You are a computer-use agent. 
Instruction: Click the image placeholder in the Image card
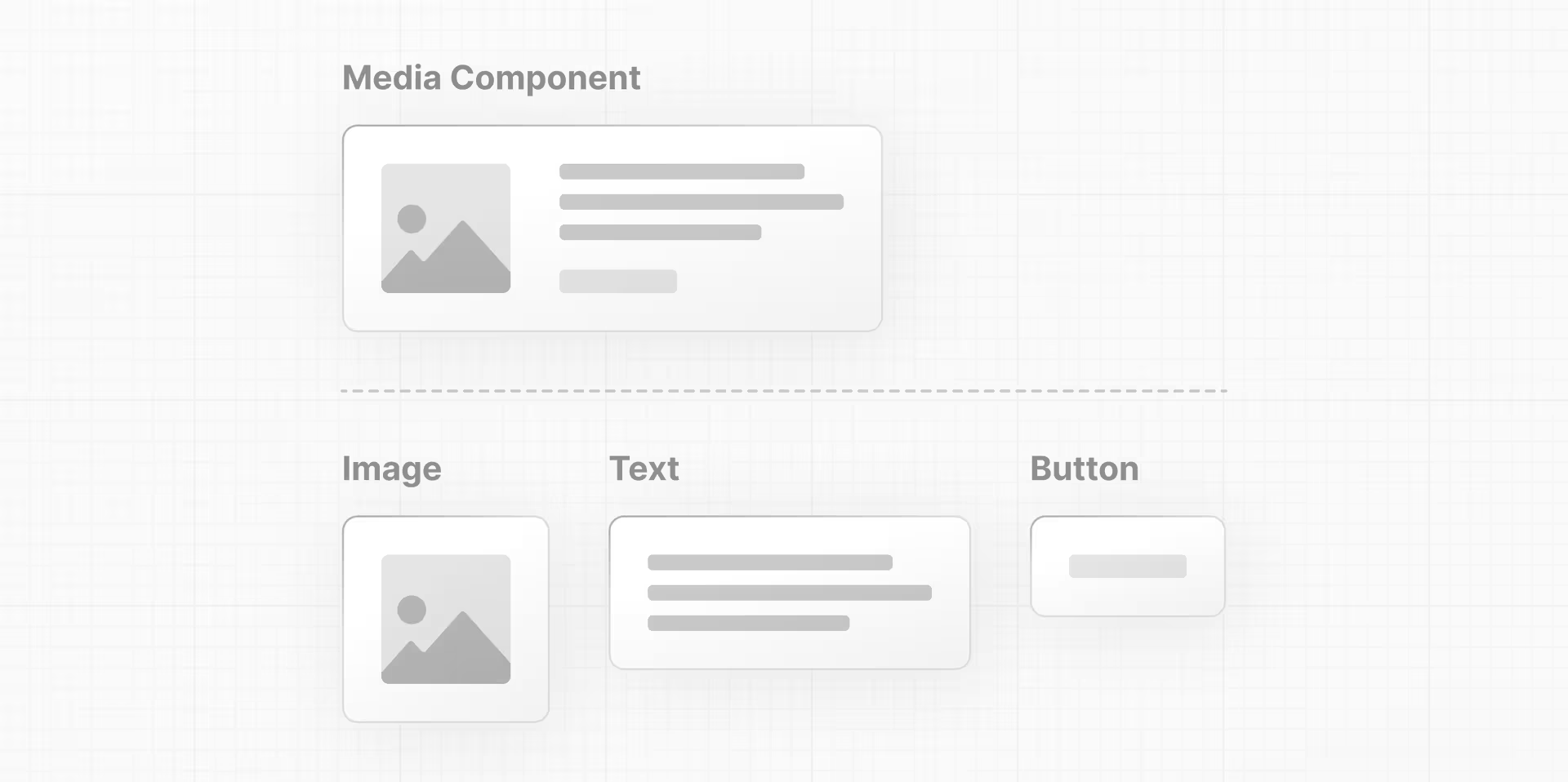pos(446,620)
